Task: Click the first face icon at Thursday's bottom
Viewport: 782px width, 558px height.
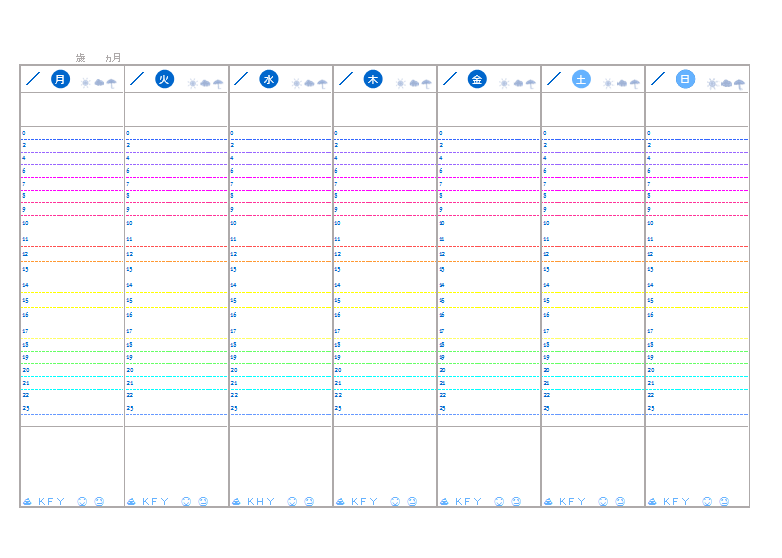Action: click(395, 502)
